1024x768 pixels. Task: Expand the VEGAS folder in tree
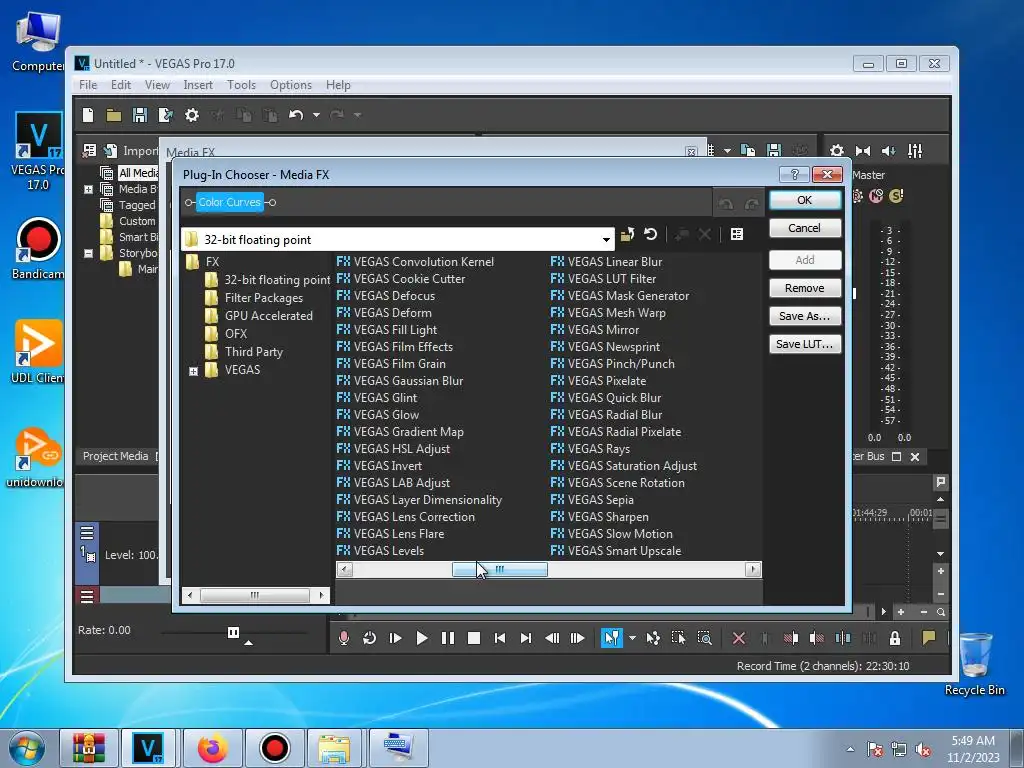point(193,371)
